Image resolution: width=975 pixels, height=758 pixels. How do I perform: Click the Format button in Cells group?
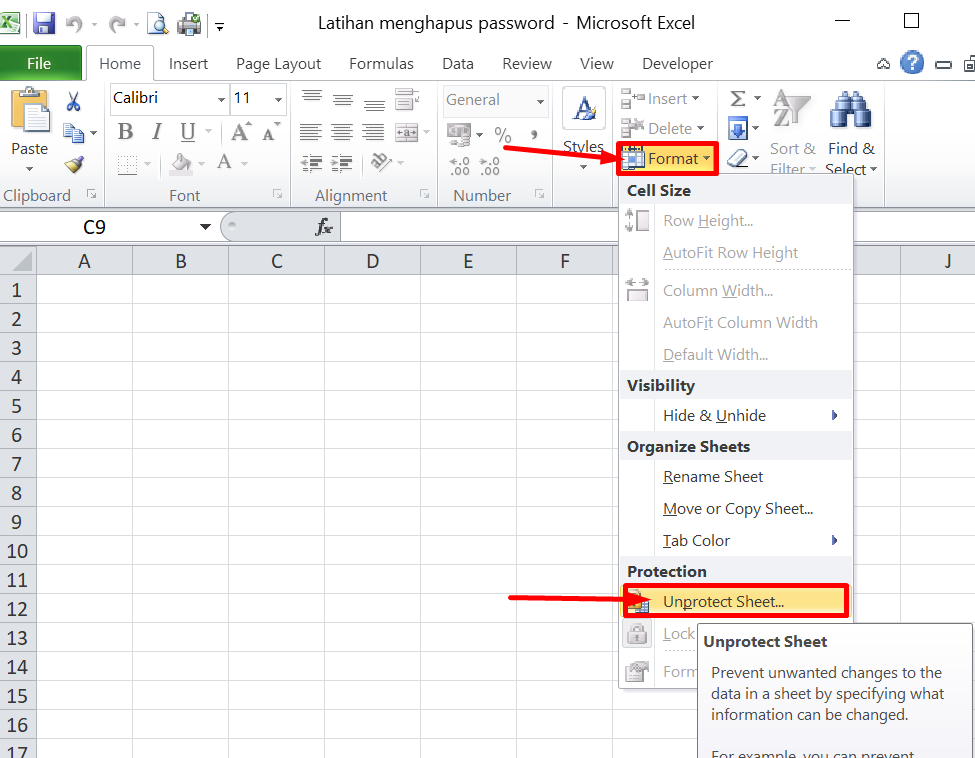click(x=667, y=159)
